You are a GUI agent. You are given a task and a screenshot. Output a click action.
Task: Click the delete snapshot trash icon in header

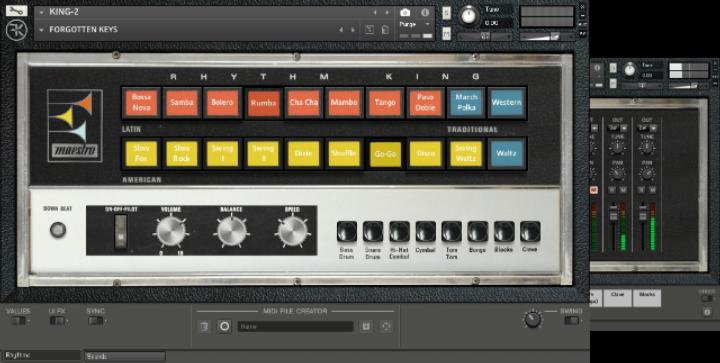(385, 30)
